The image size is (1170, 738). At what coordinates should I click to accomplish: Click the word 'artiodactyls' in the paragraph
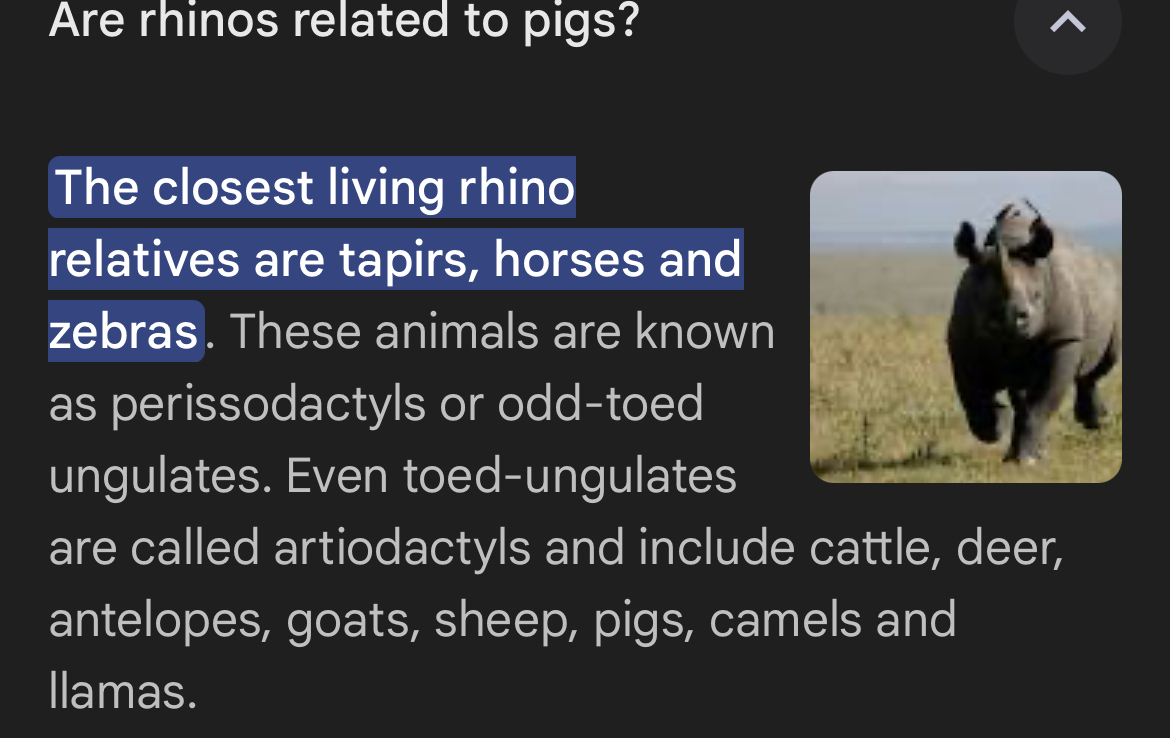pyautogui.click(x=402, y=548)
